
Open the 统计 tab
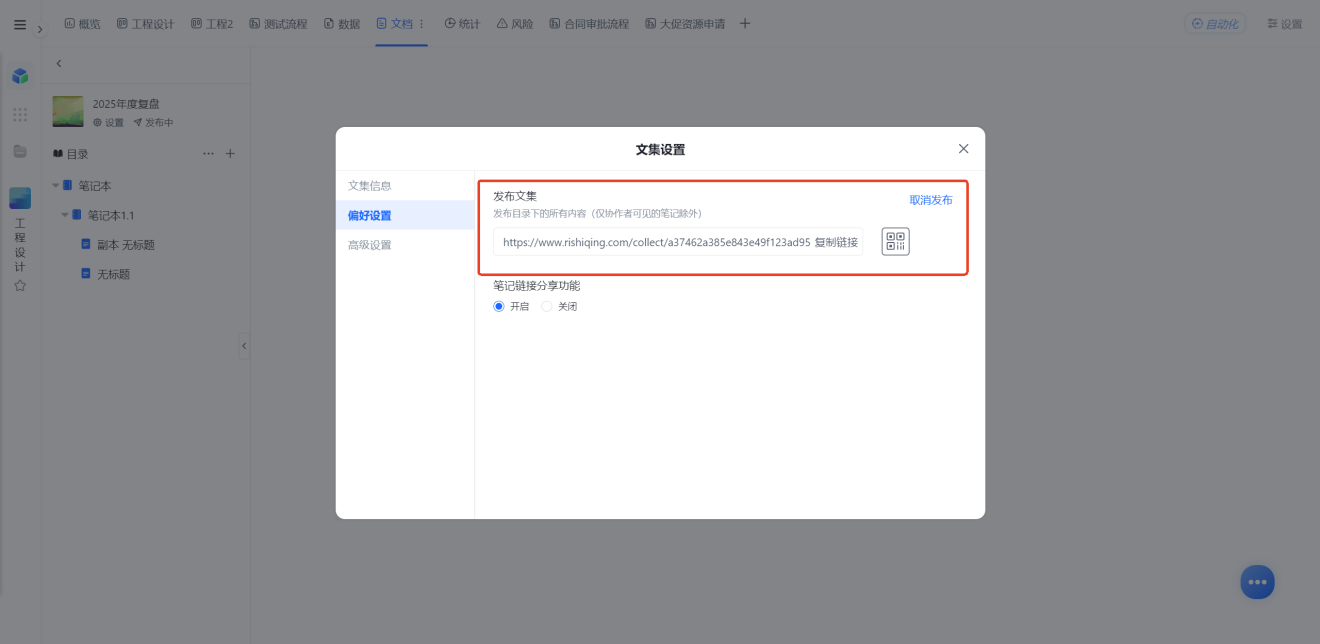462,23
